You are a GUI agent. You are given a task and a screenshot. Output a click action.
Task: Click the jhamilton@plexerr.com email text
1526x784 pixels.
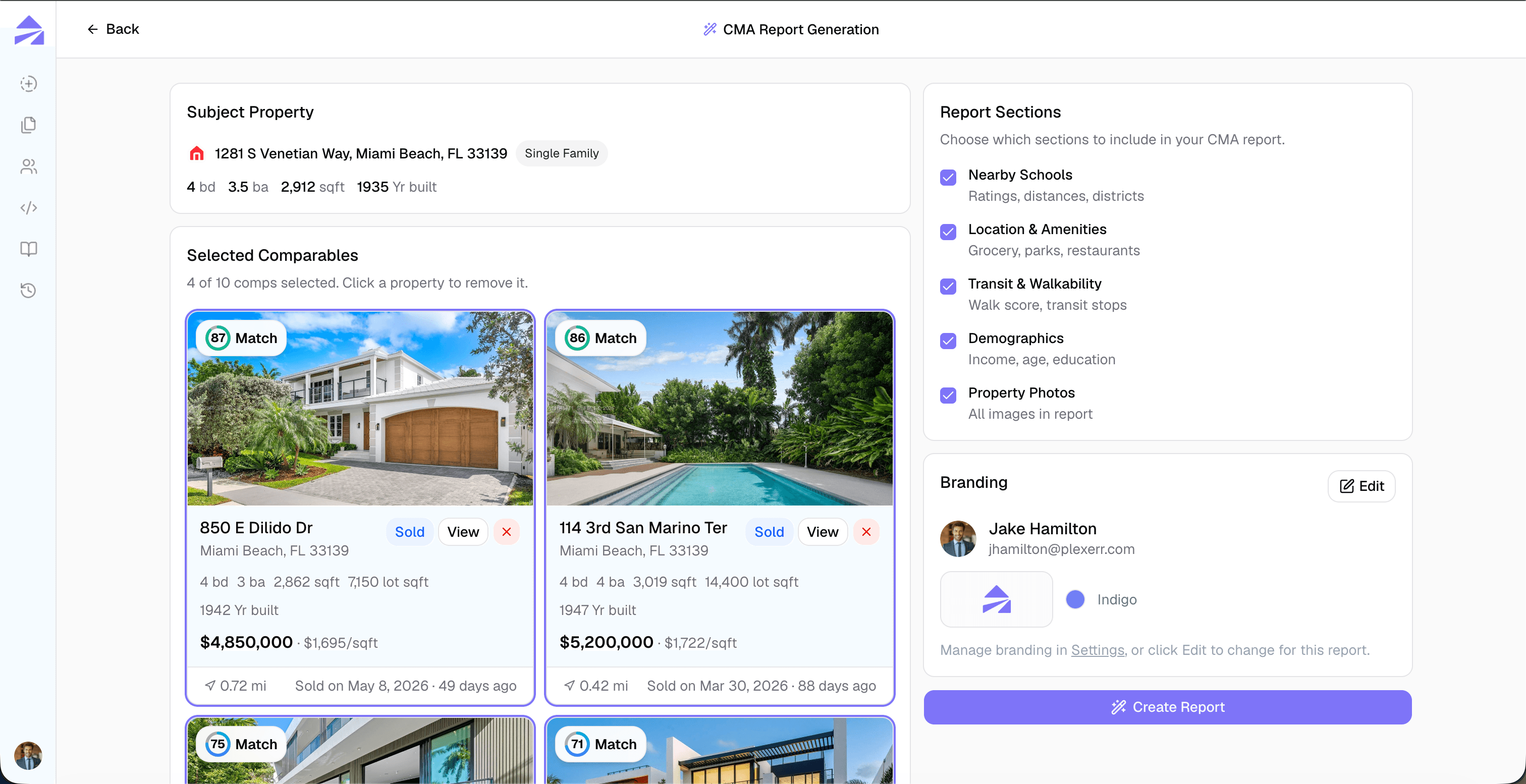pos(1062,549)
